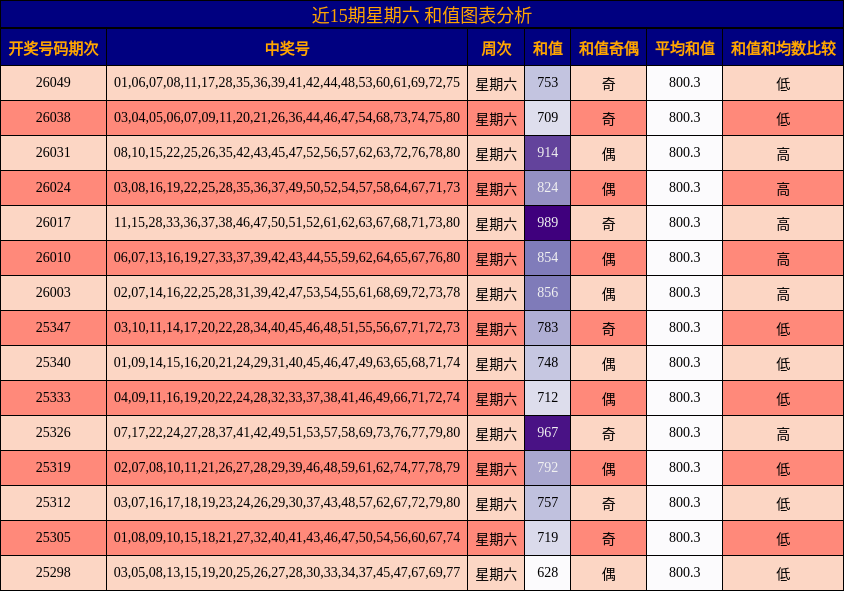Click the winning numbers of period 26031
This screenshot has width=844, height=591.
click(x=285, y=153)
